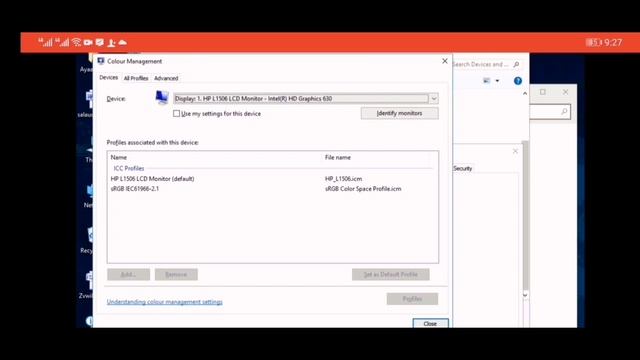Click the Colour Management title bar icon
This screenshot has height=360, width=640.
tap(101, 61)
